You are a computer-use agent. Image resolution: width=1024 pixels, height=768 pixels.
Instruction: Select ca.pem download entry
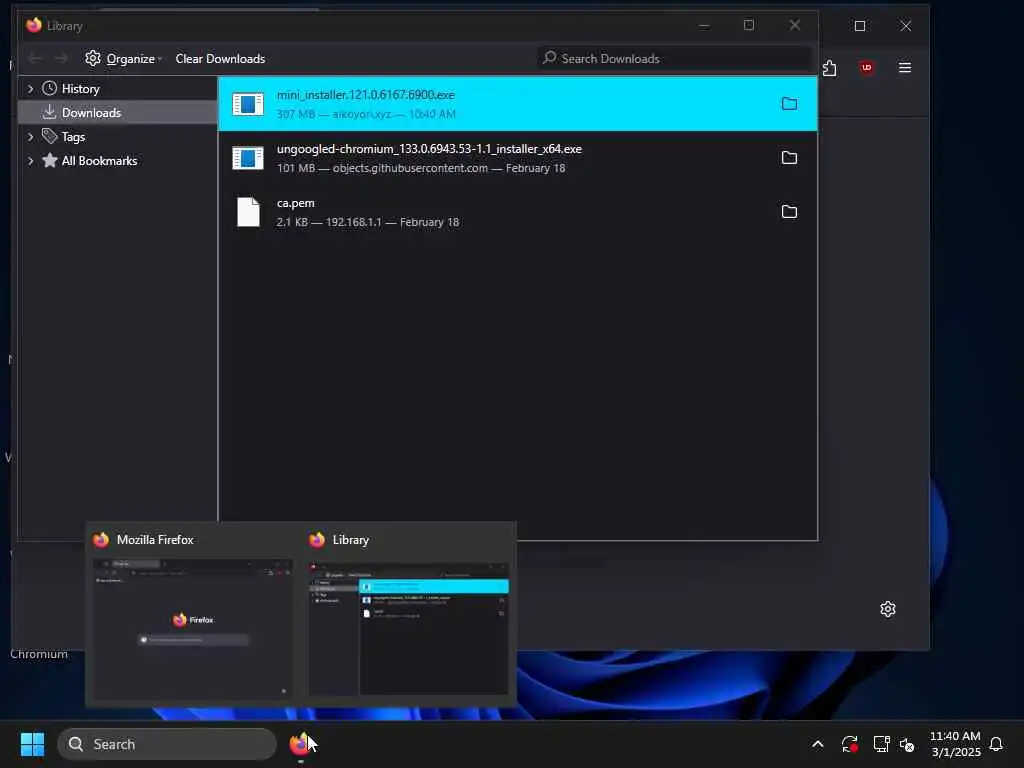[517, 212]
